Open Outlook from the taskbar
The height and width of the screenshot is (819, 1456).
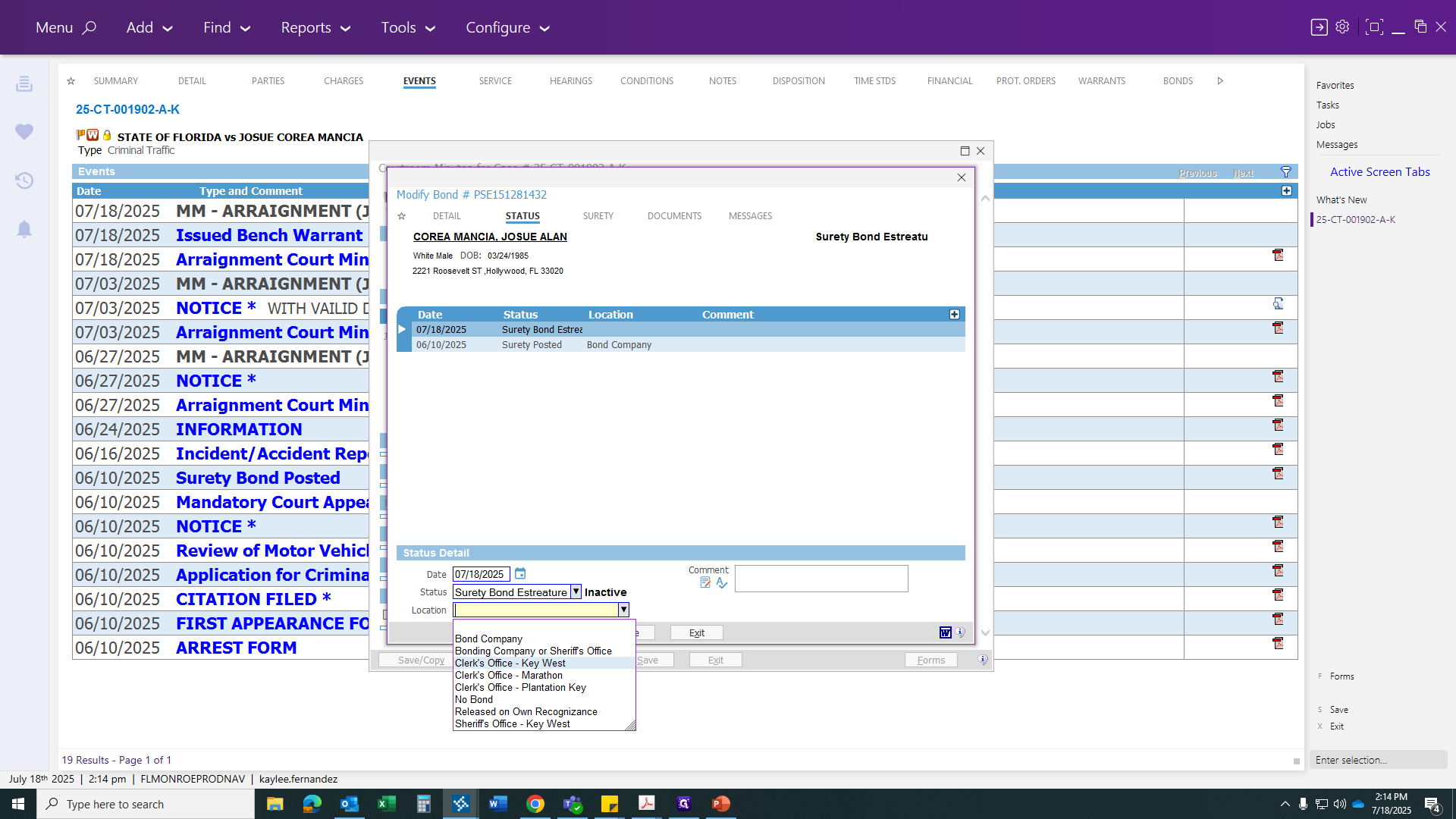click(349, 804)
